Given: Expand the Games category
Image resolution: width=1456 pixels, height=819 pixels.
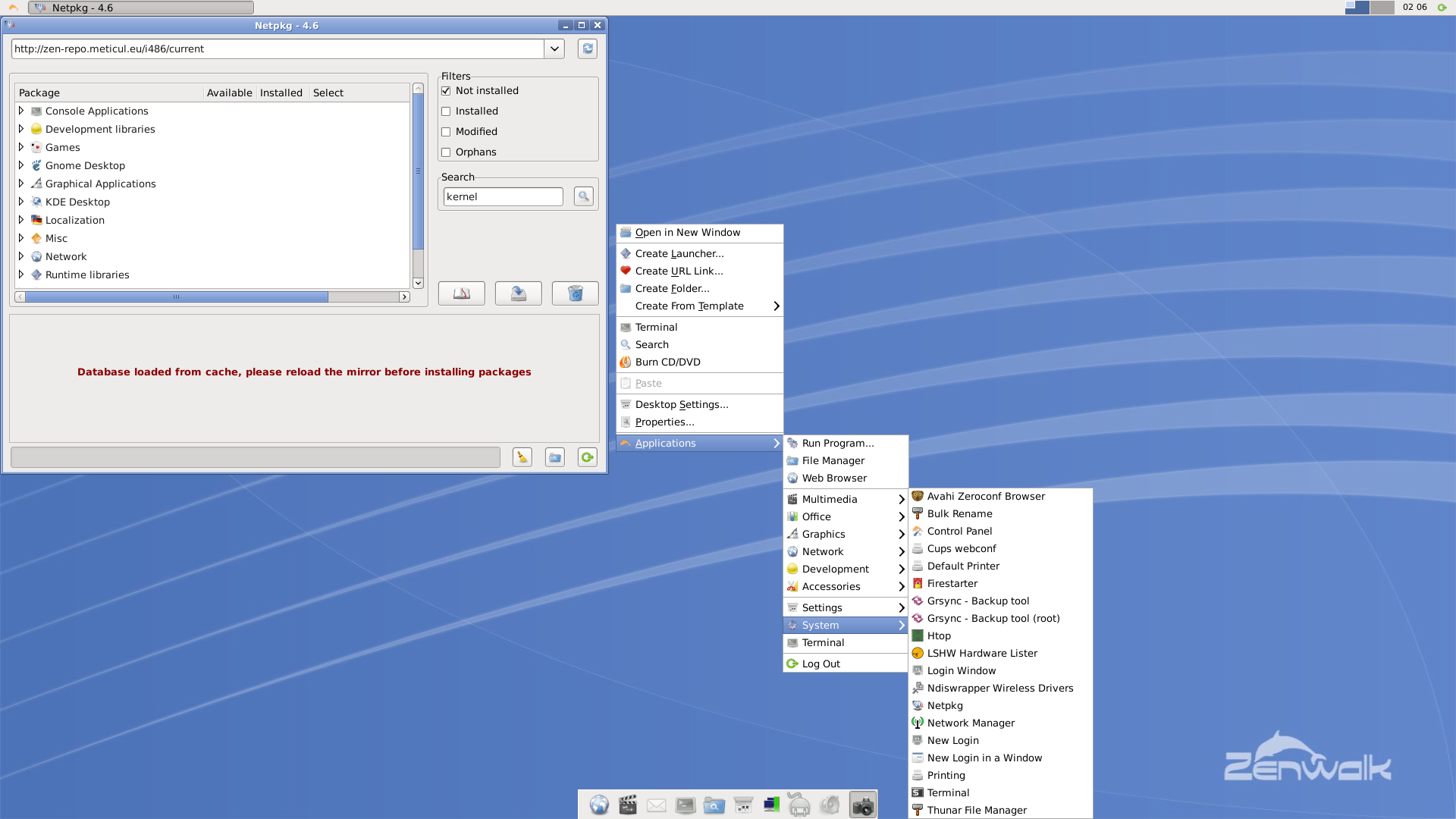Looking at the screenshot, I should click(21, 147).
